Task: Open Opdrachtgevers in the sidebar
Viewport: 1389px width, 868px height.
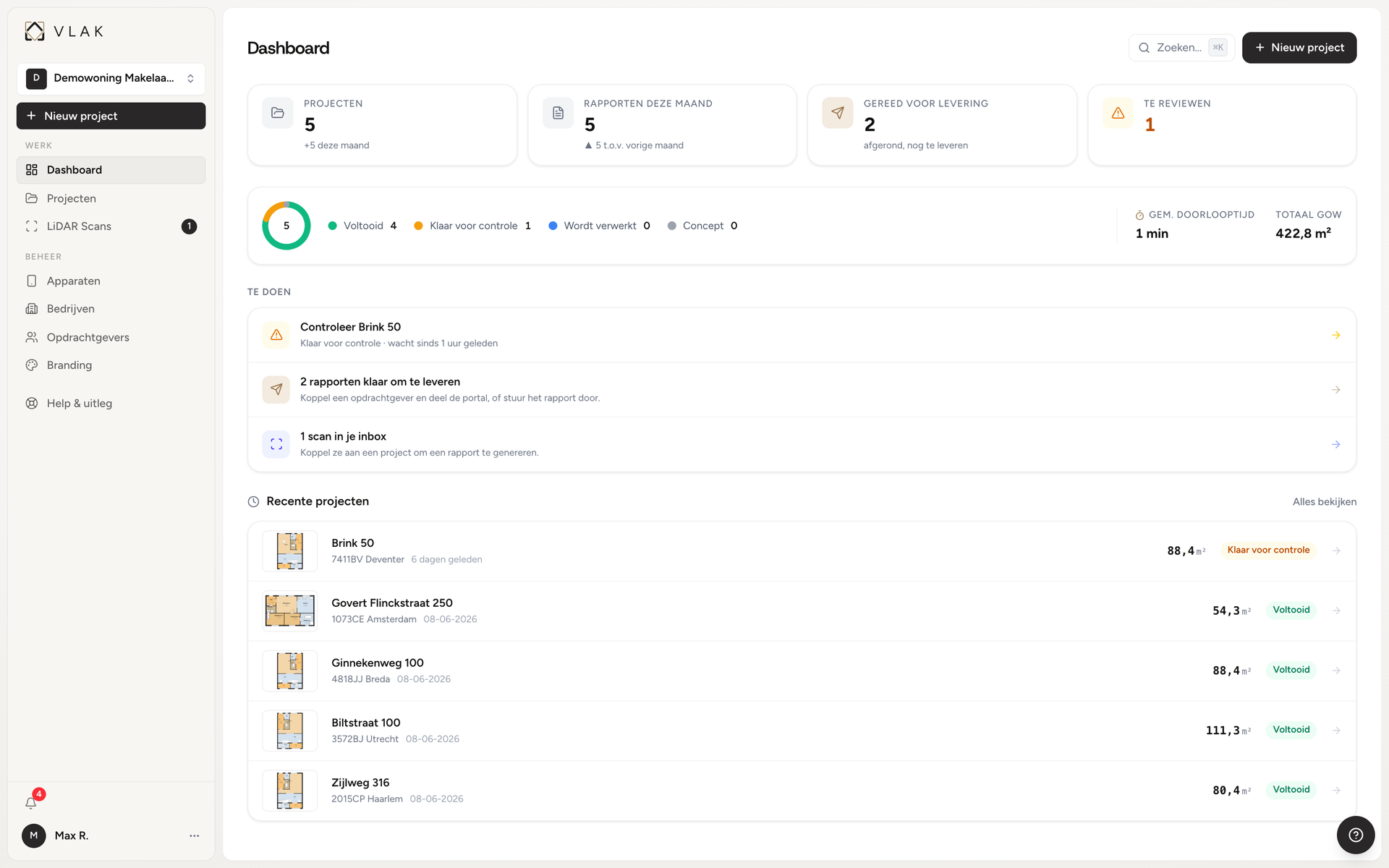Action: tap(111, 337)
